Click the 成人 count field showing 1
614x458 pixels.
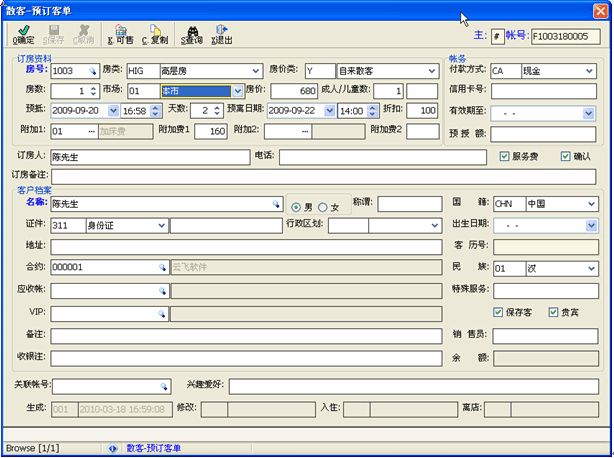[388, 91]
